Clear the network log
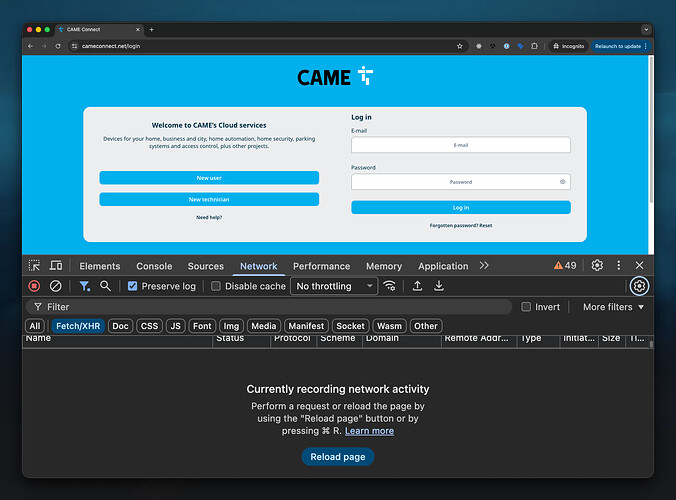Image resolution: width=676 pixels, height=500 pixels. pos(56,286)
